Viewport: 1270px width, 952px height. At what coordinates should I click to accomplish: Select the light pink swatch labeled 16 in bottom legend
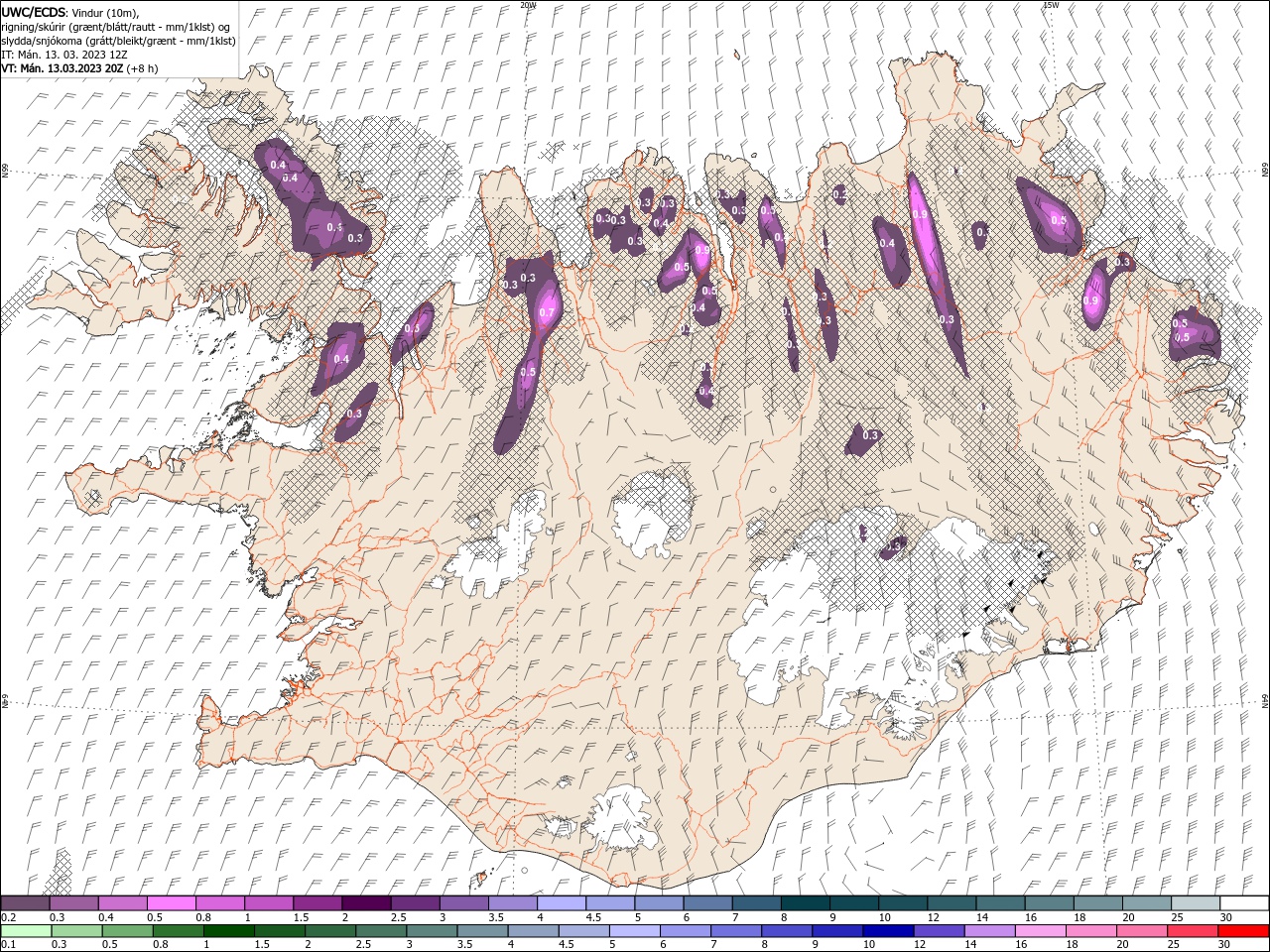tap(1041, 931)
